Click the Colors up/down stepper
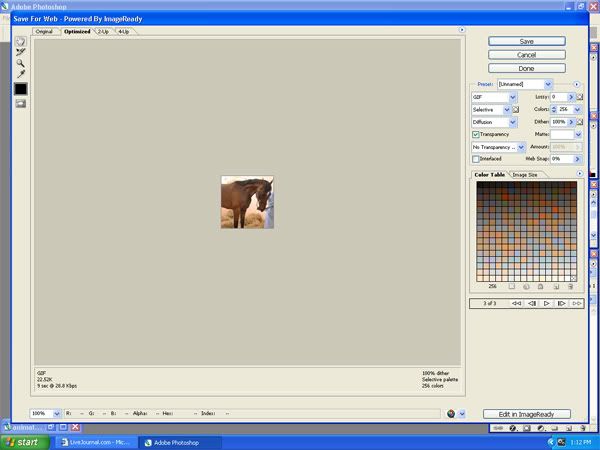The image size is (600, 450). (554, 109)
